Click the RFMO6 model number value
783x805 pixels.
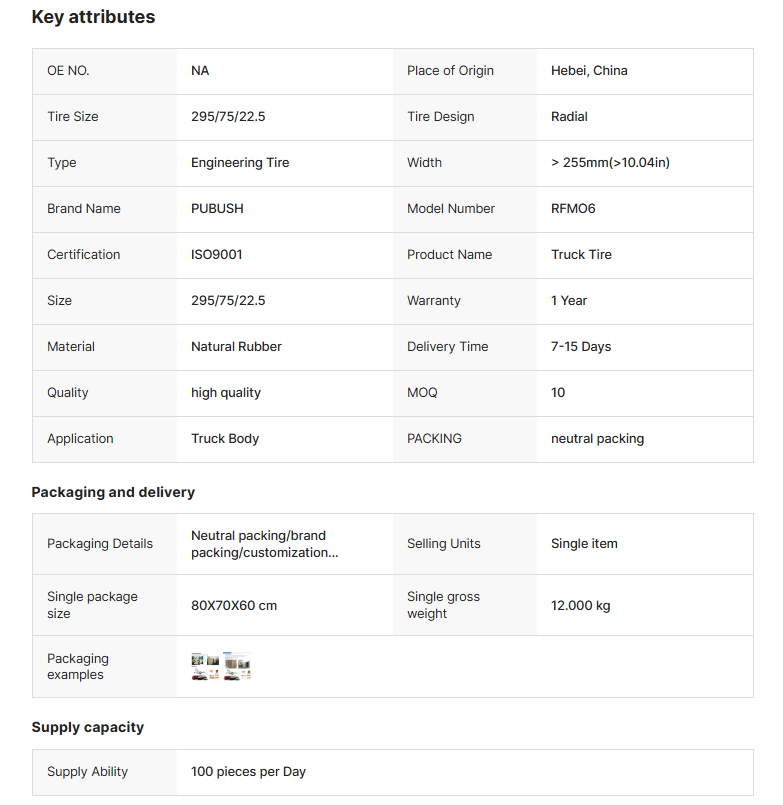(573, 209)
